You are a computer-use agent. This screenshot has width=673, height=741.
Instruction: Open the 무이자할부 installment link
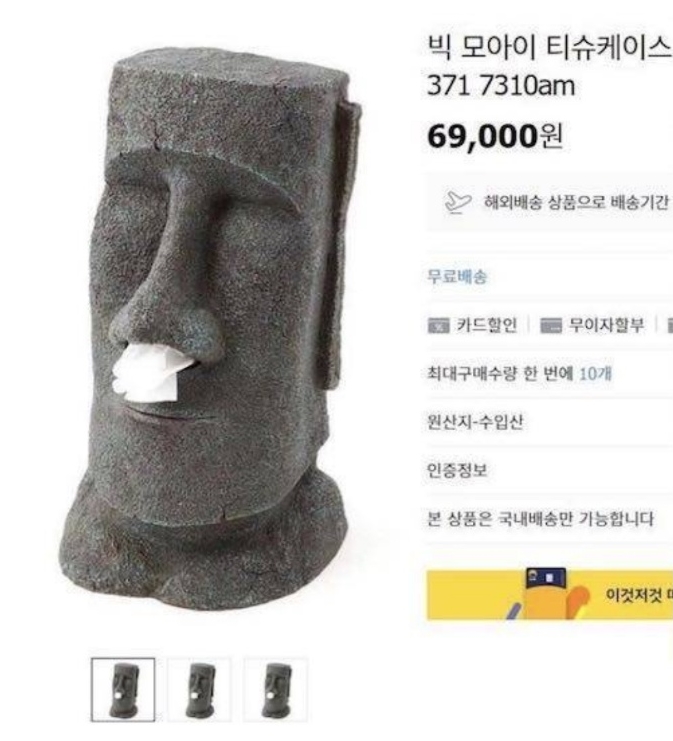(606, 325)
